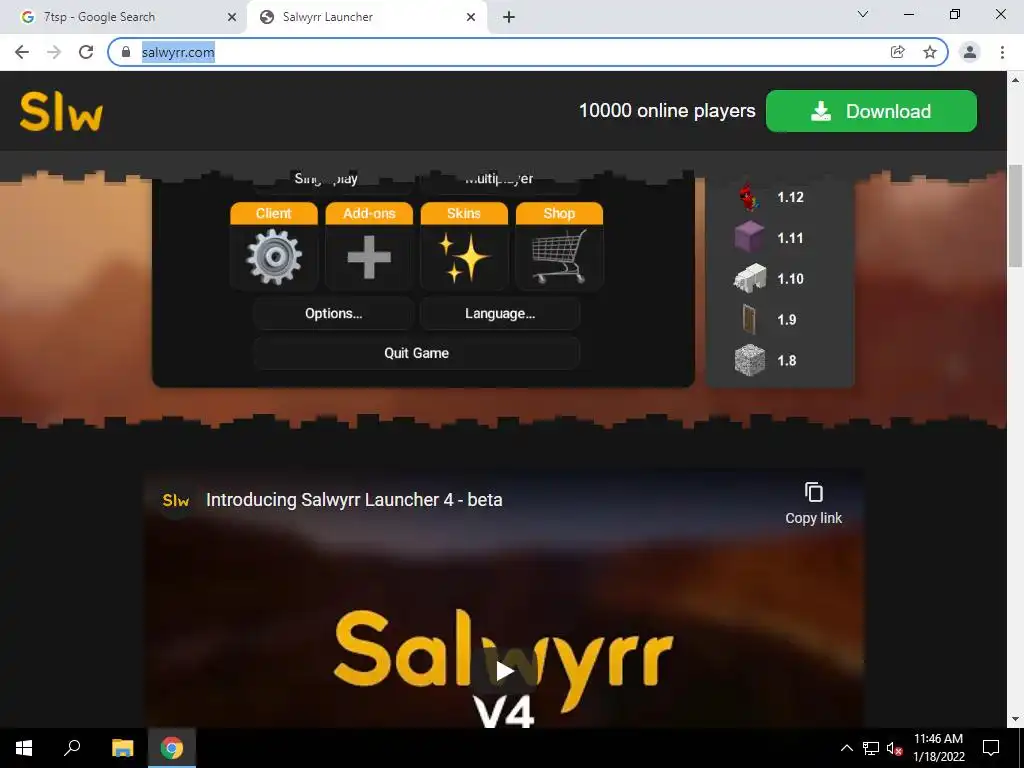The width and height of the screenshot is (1024, 768).
Task: Open the Add-ons plus icon
Action: [369, 257]
